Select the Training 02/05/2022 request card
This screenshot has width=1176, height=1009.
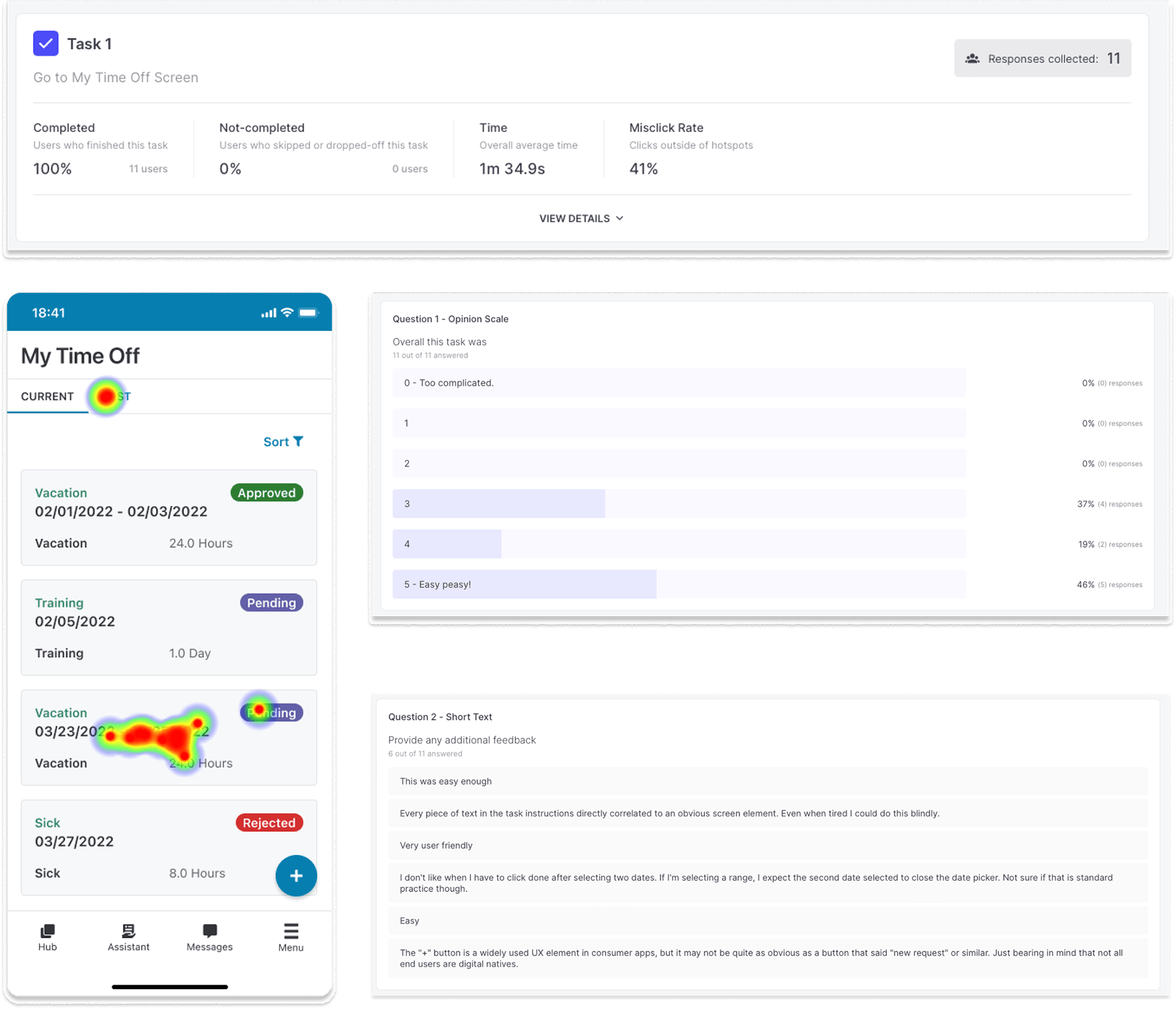pos(169,628)
